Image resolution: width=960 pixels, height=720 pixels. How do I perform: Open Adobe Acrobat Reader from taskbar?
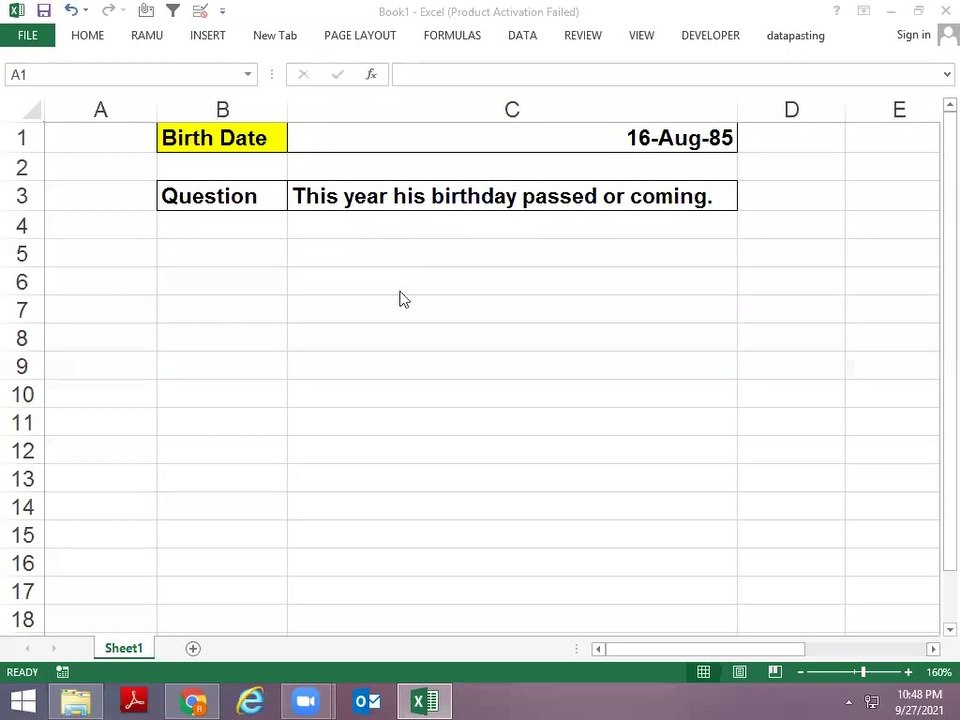point(135,702)
